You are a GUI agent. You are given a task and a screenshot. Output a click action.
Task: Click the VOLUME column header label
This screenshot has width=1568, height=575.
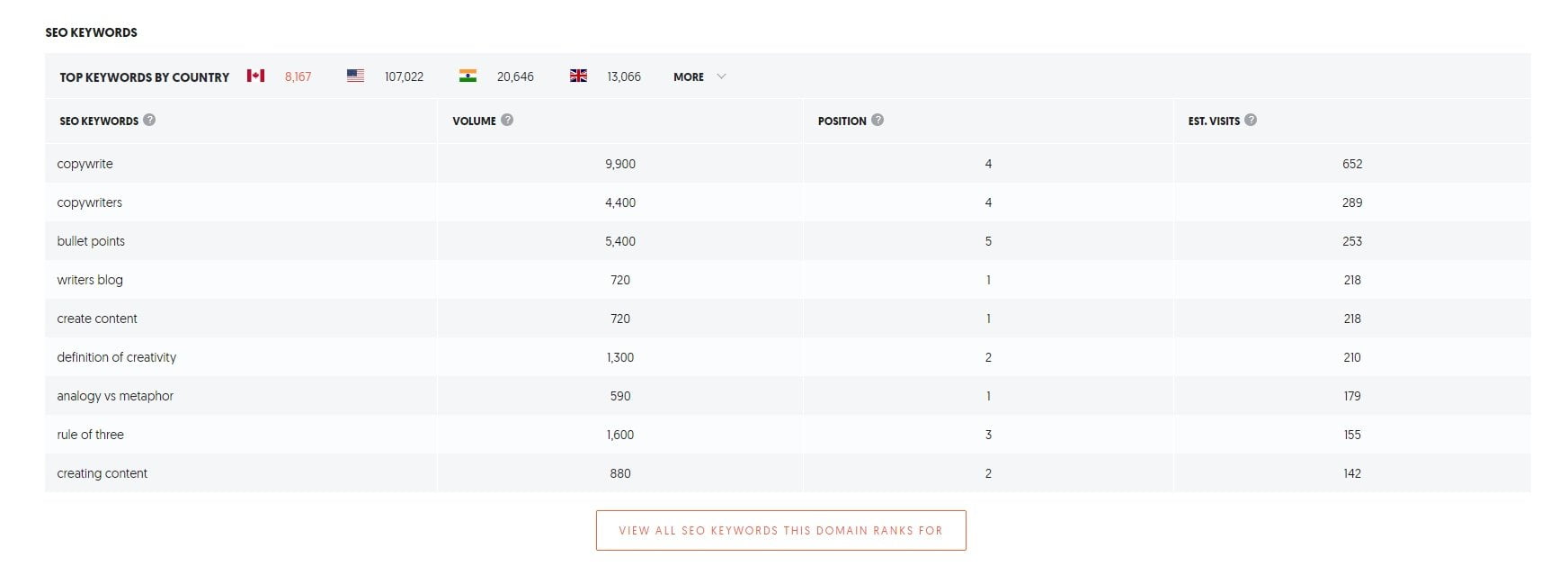click(x=474, y=121)
